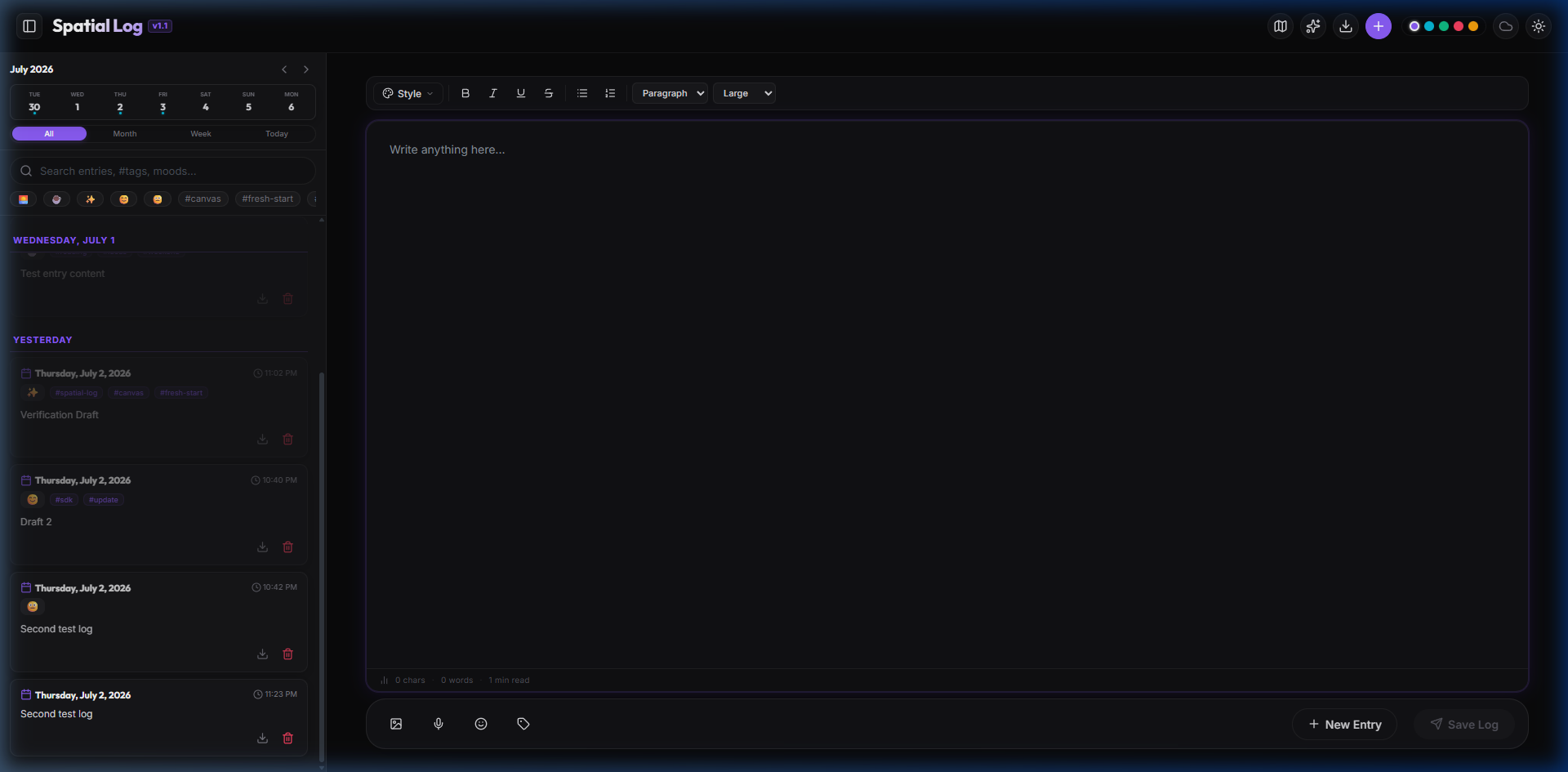Select Tuesday 30 in calendar strip
1568x772 pixels.
click(x=34, y=103)
